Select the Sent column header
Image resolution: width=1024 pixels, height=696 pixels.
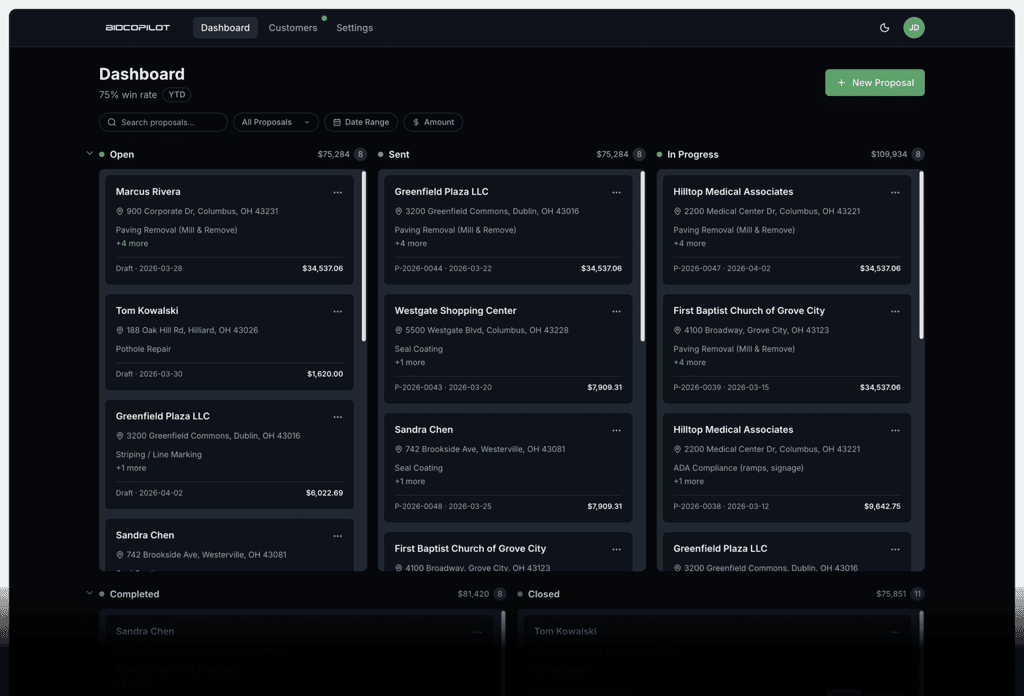click(399, 154)
